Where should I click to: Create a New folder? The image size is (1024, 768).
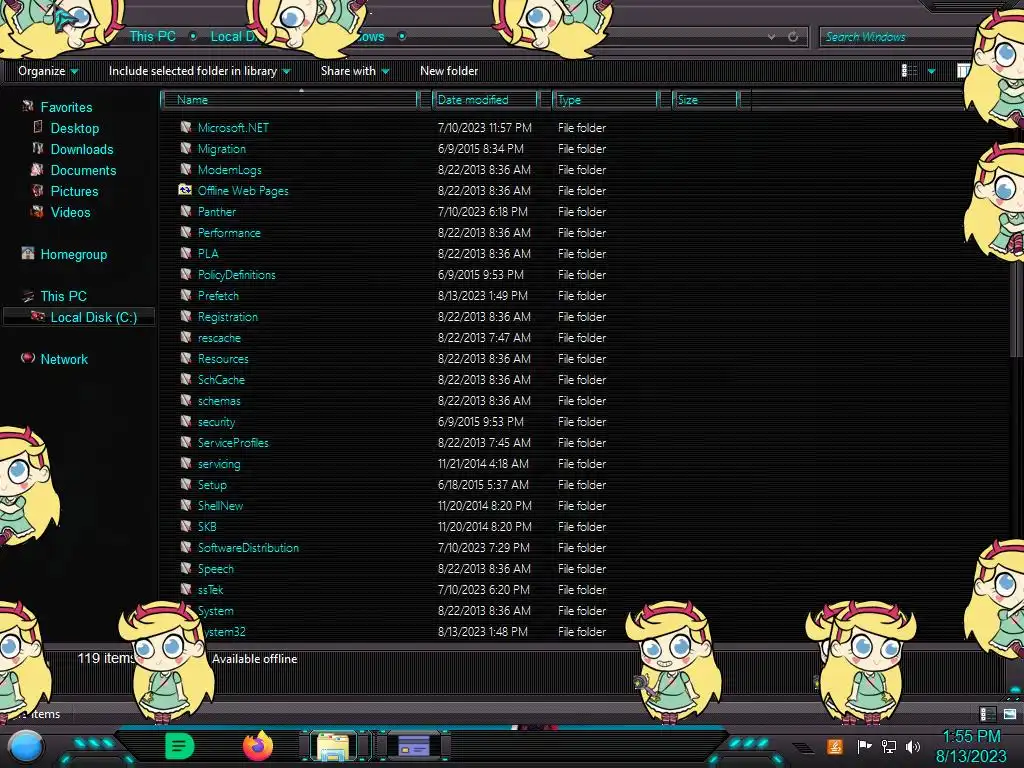[x=449, y=71]
